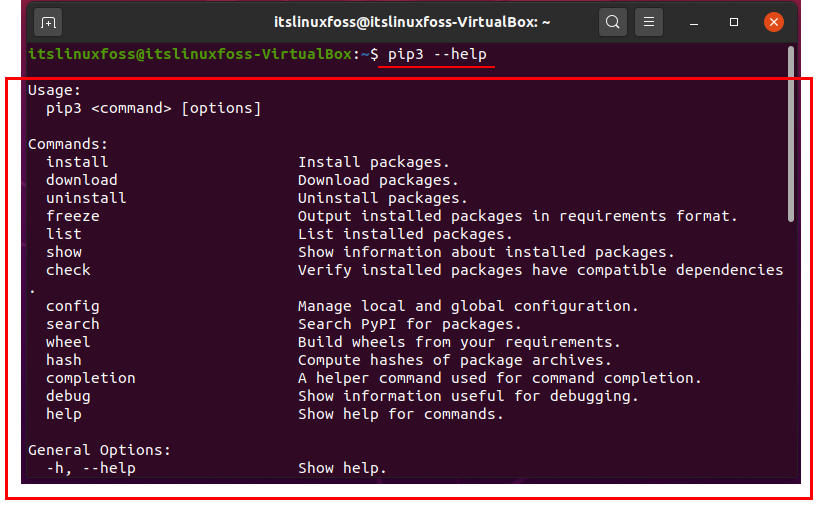Click the terminal search icon

[612, 22]
